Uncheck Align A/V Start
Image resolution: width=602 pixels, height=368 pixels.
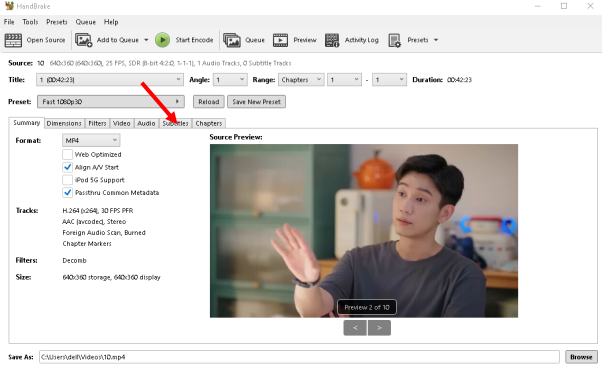(x=67, y=167)
